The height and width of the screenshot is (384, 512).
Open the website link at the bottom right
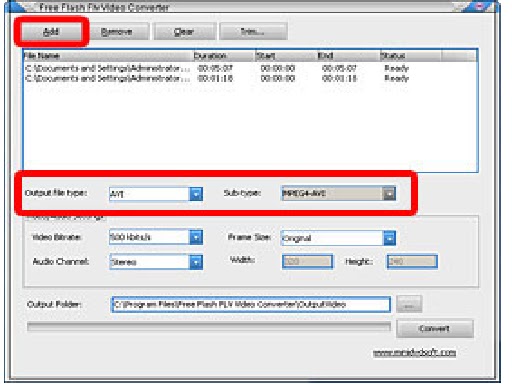[x=414, y=352]
